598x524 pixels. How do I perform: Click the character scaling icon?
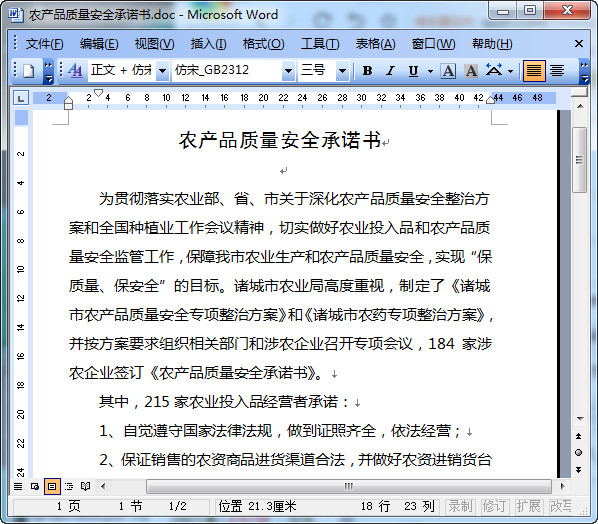(494, 71)
